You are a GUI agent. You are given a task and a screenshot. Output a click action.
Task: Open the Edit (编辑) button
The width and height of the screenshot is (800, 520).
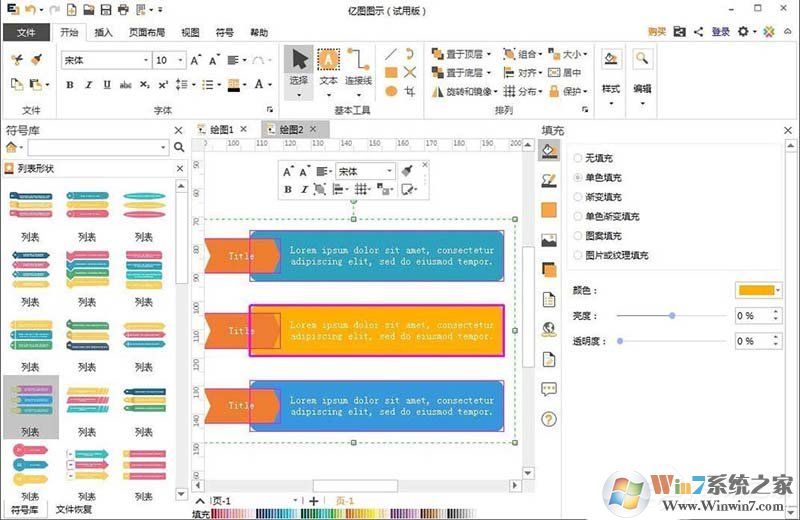tap(642, 77)
